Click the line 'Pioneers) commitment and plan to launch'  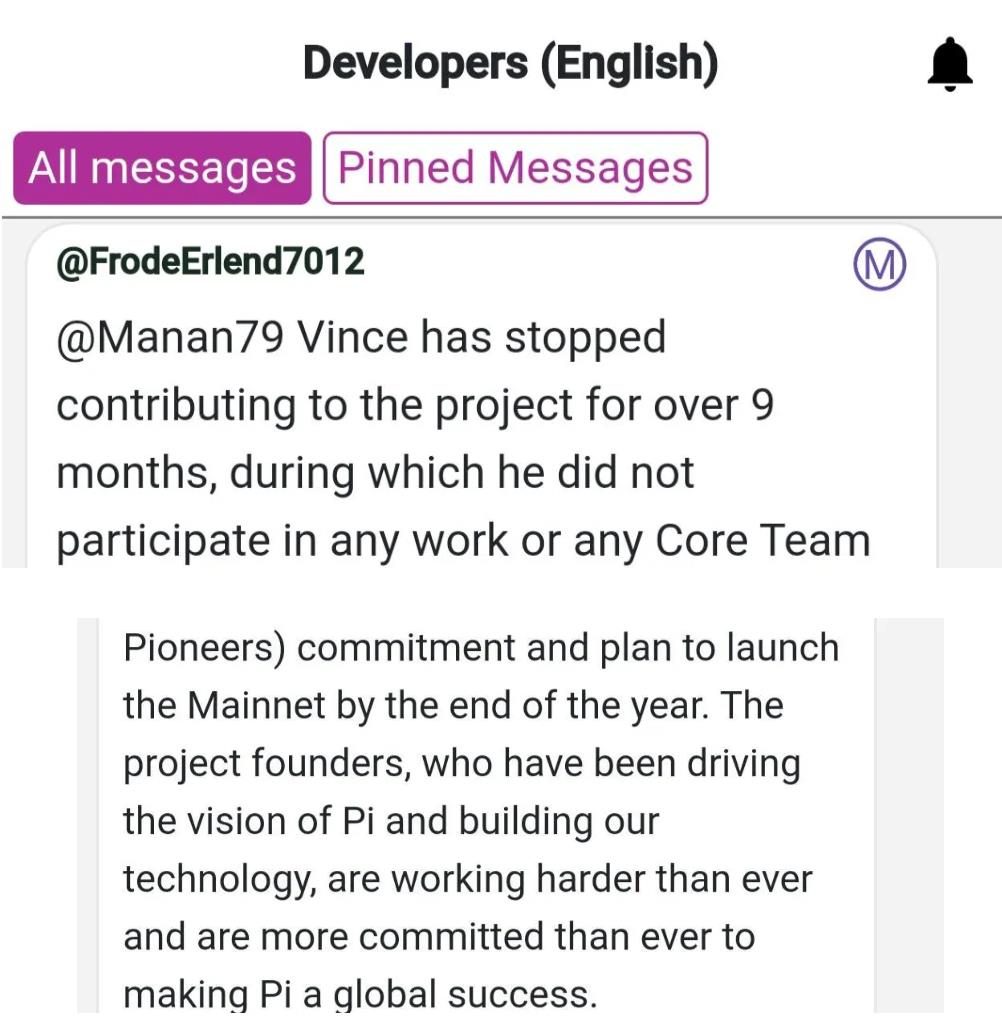point(481,648)
